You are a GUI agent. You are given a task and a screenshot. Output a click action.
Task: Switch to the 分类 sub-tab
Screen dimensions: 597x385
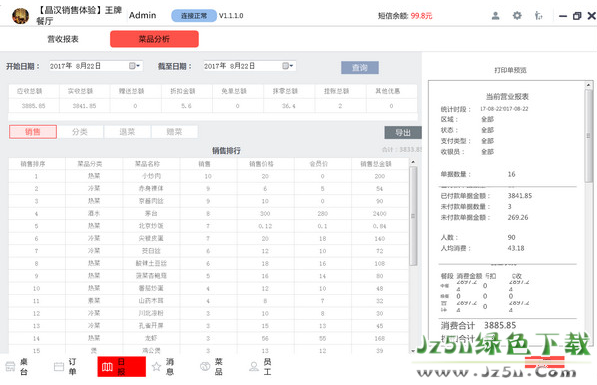tap(80, 132)
